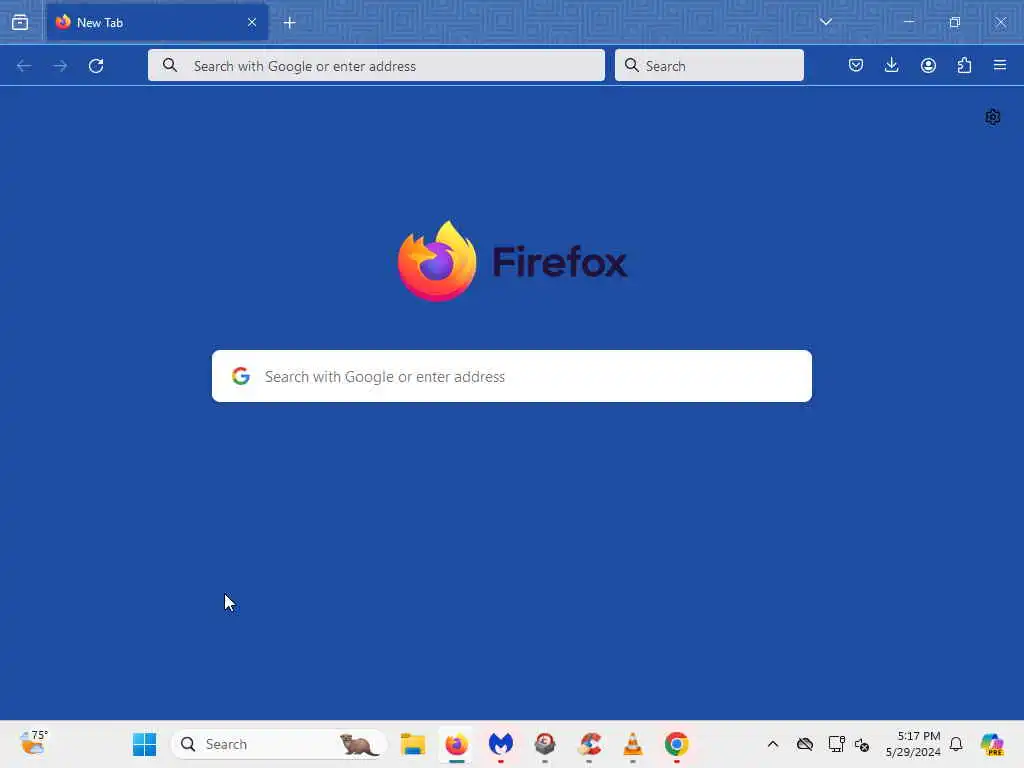
Task: Open the notification bell
Action: 956,744
